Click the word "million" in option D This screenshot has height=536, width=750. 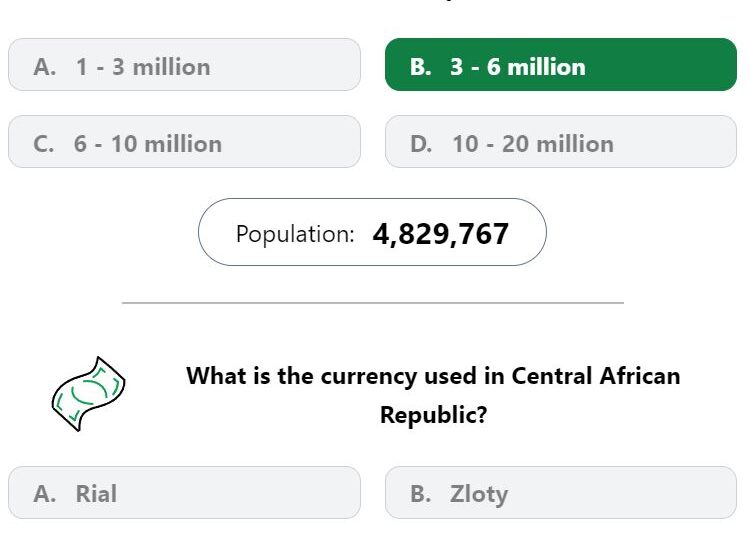click(574, 144)
